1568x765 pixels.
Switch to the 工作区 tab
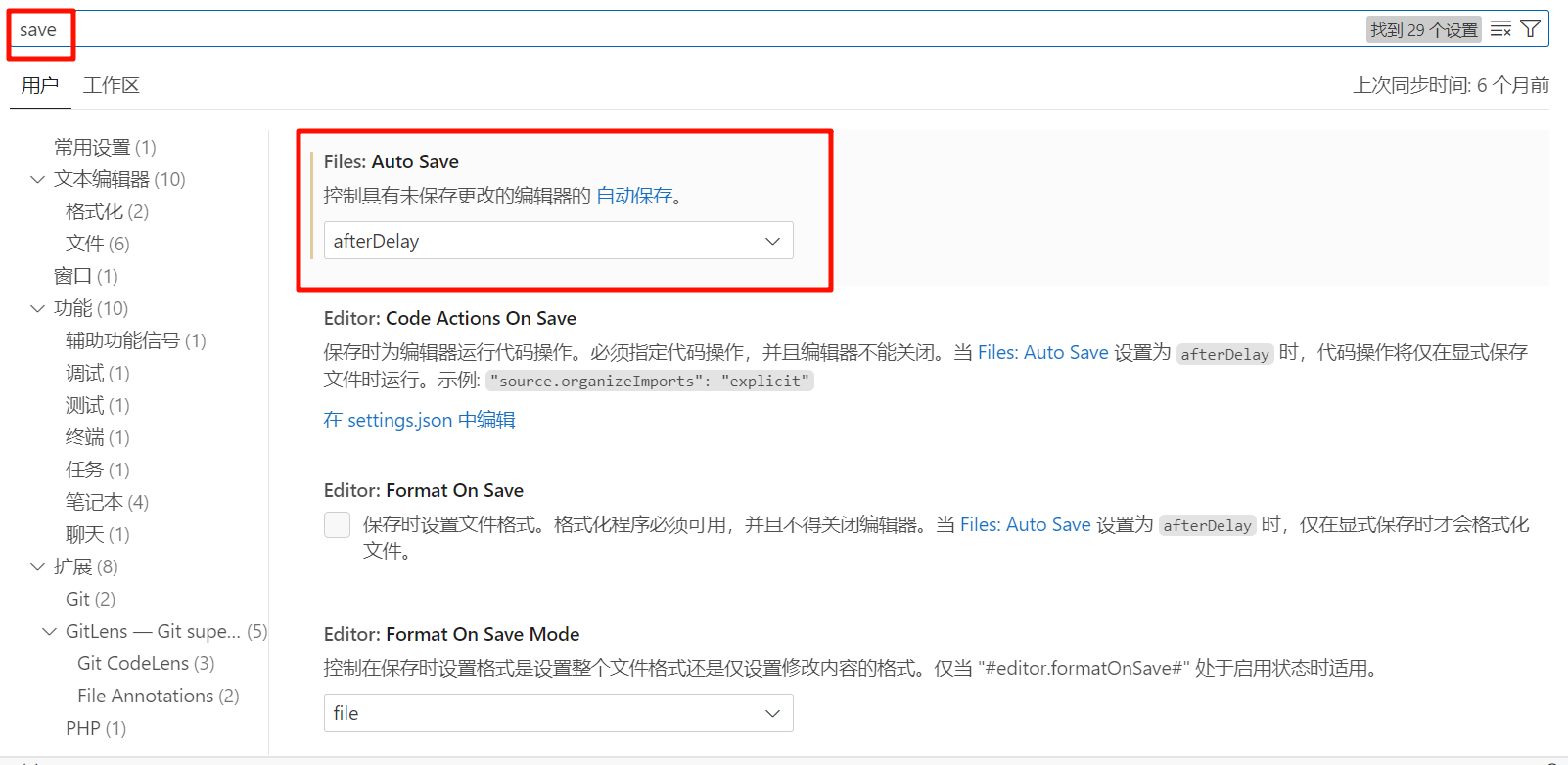click(x=112, y=86)
